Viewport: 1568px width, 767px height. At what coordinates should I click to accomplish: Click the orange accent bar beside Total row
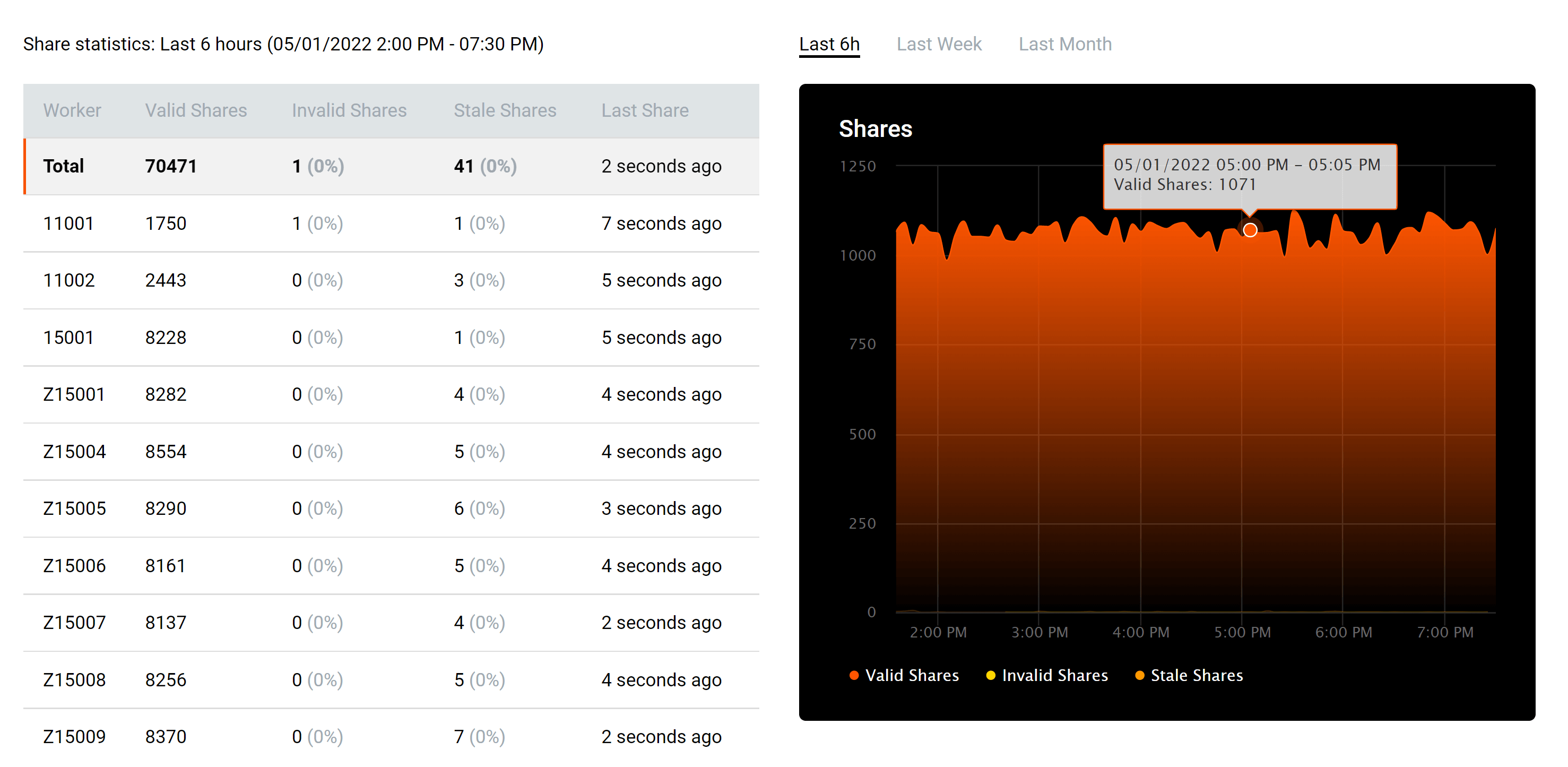click(x=25, y=166)
